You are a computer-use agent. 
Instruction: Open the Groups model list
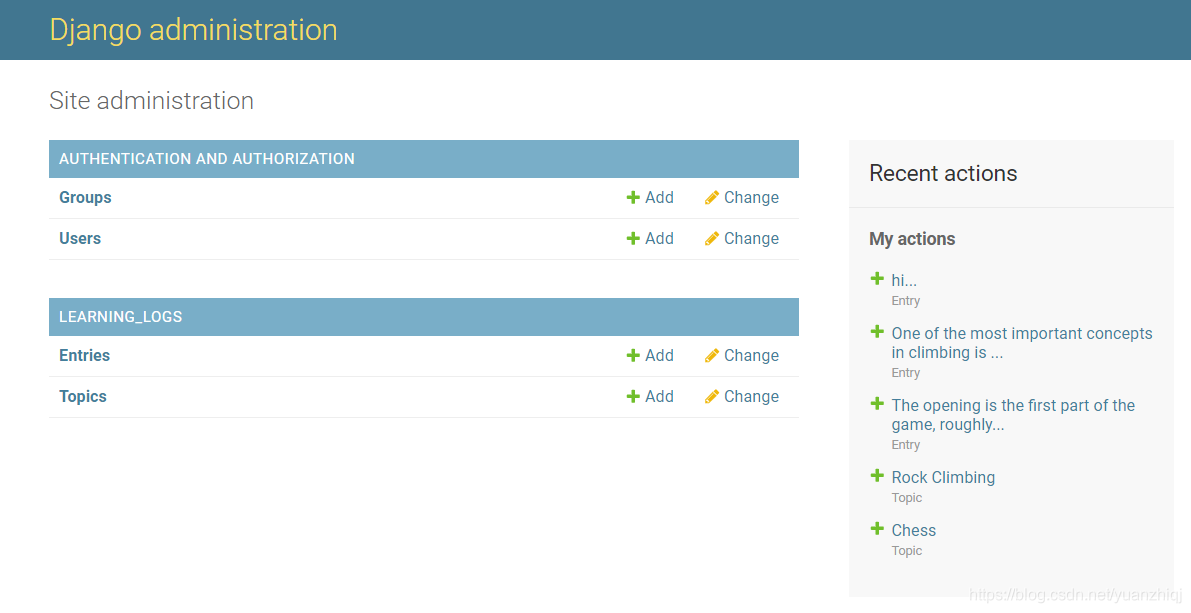tap(85, 197)
